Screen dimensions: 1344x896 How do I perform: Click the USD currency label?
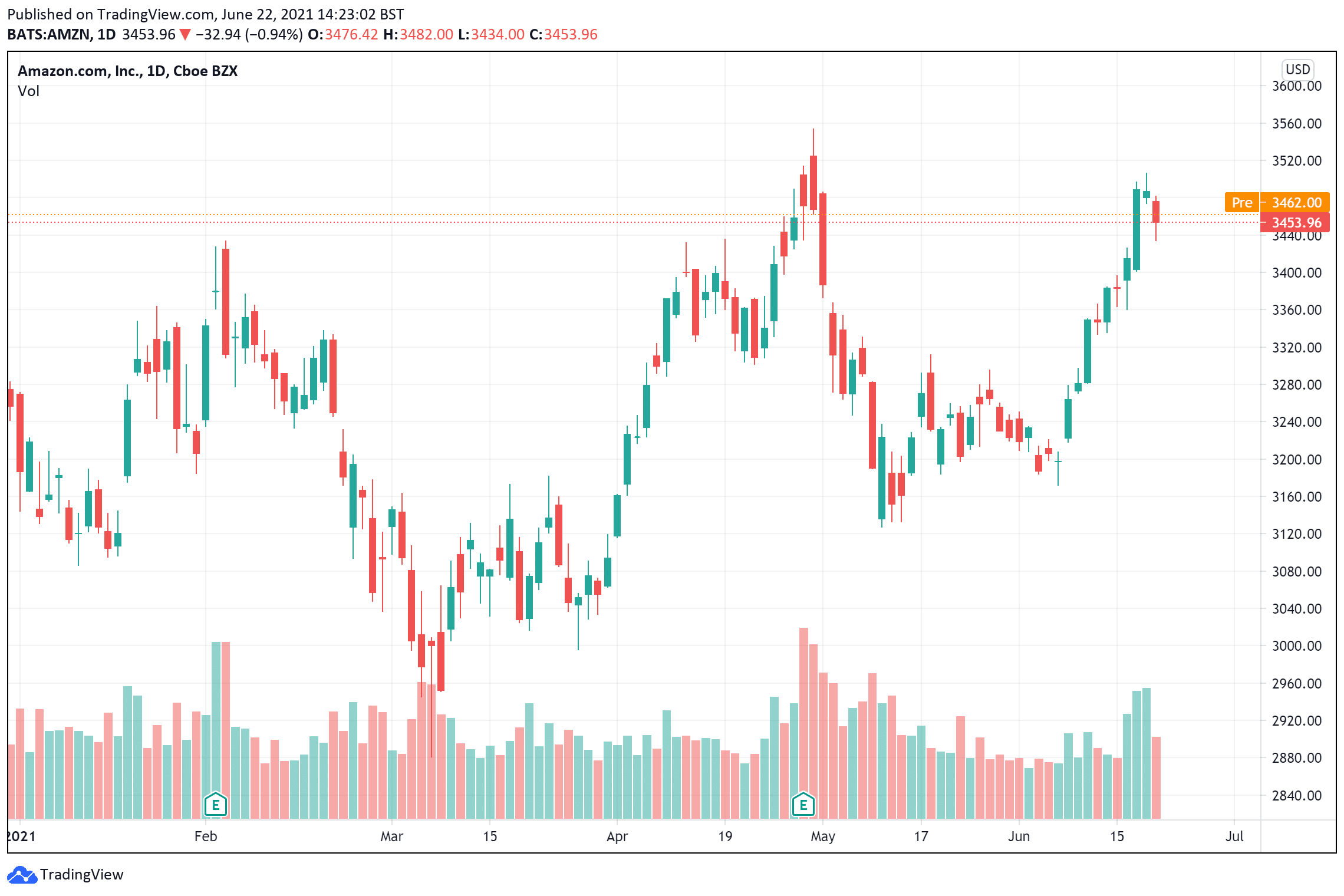pyautogui.click(x=1297, y=70)
